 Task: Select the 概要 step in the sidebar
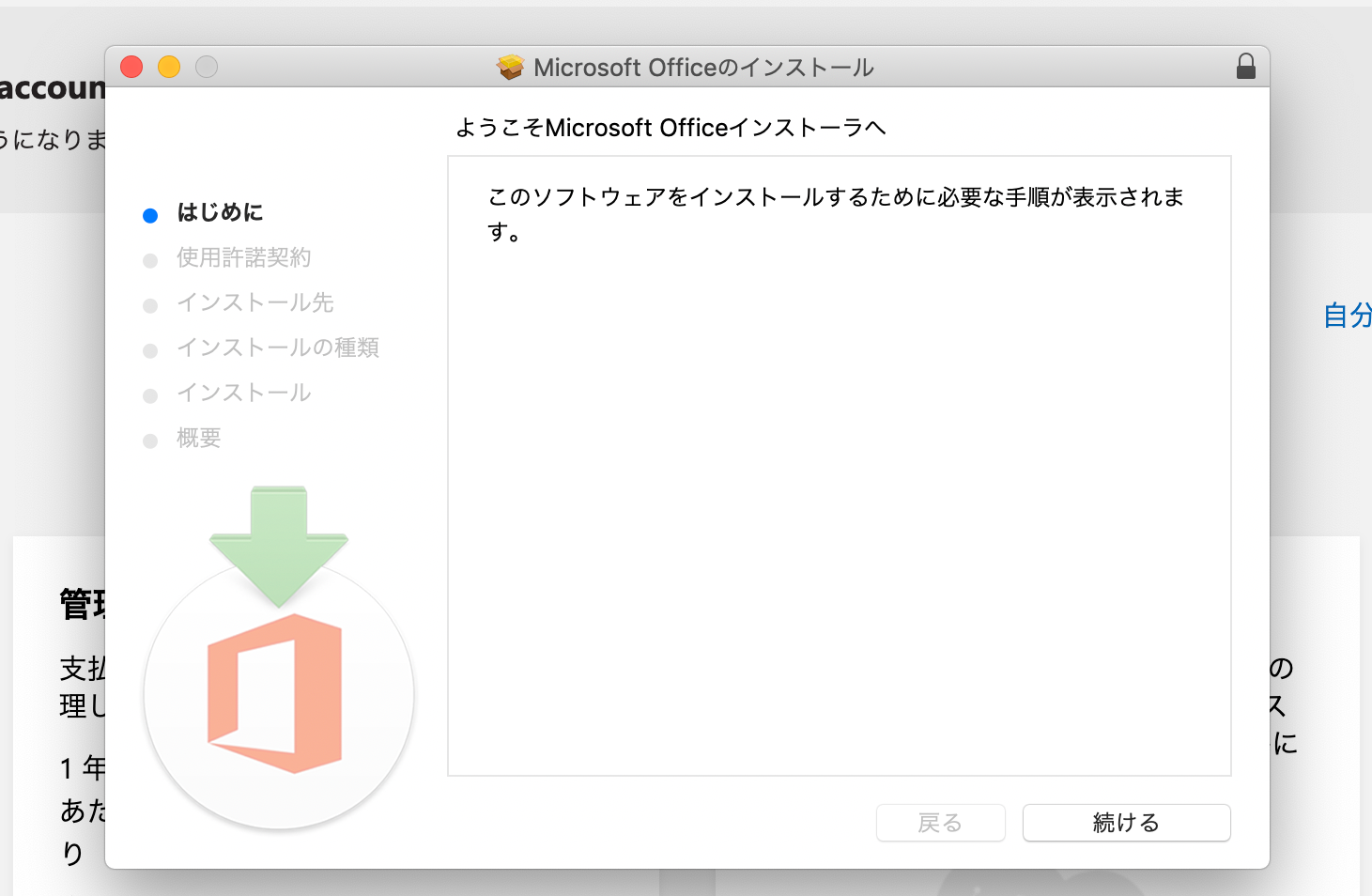click(x=198, y=438)
